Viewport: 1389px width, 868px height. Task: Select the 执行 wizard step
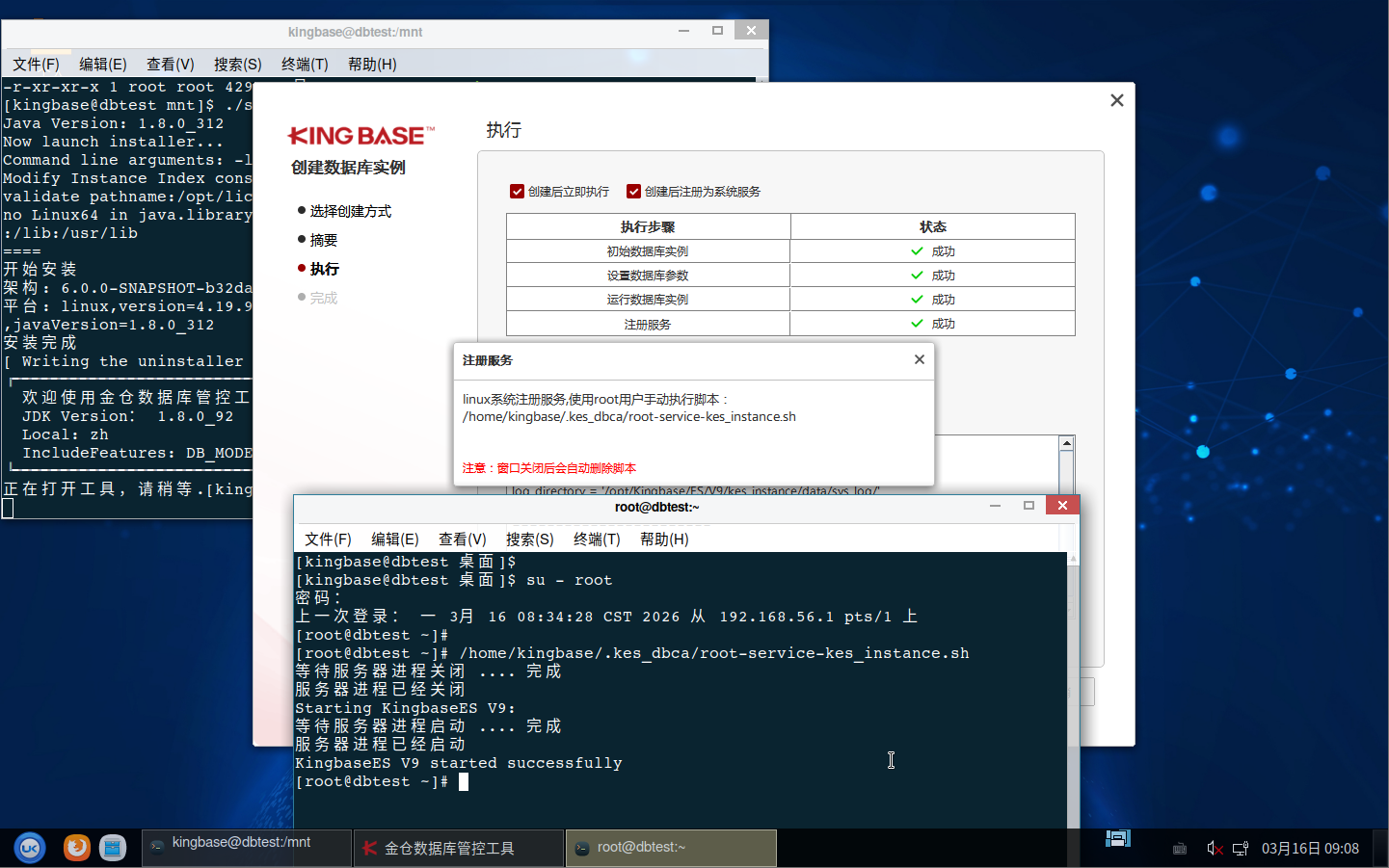(x=325, y=269)
